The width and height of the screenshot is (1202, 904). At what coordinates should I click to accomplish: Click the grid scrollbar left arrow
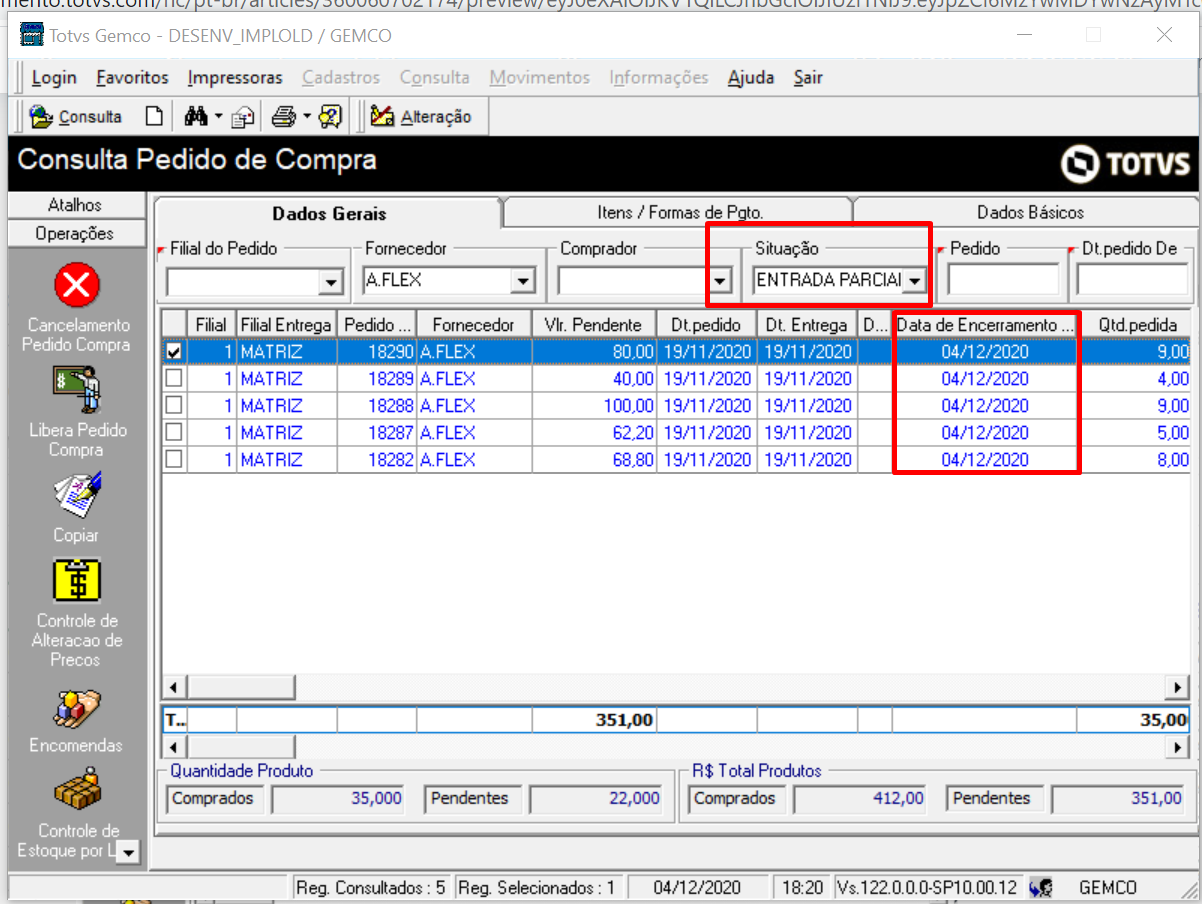[x=174, y=688]
